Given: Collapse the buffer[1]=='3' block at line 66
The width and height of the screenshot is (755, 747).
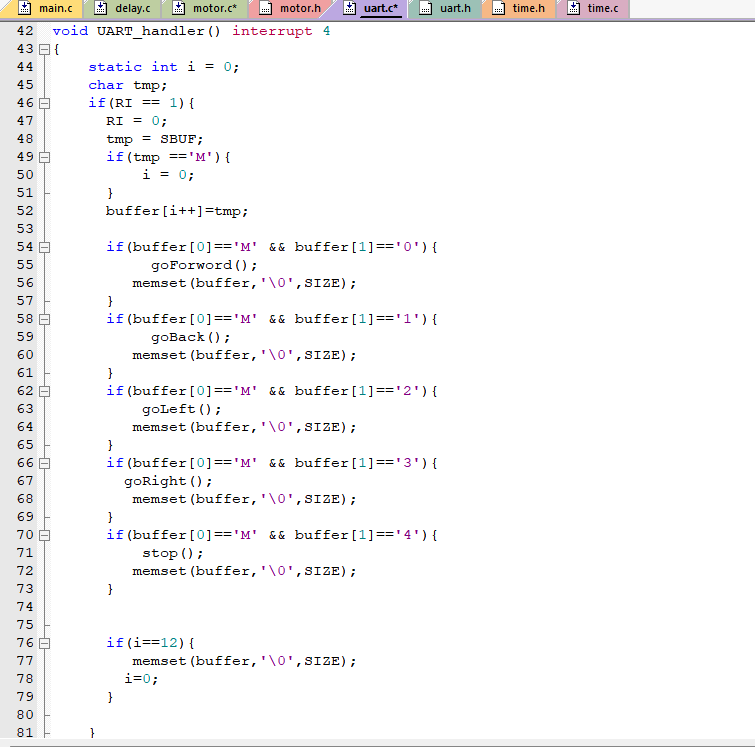Looking at the screenshot, I should [x=44, y=463].
